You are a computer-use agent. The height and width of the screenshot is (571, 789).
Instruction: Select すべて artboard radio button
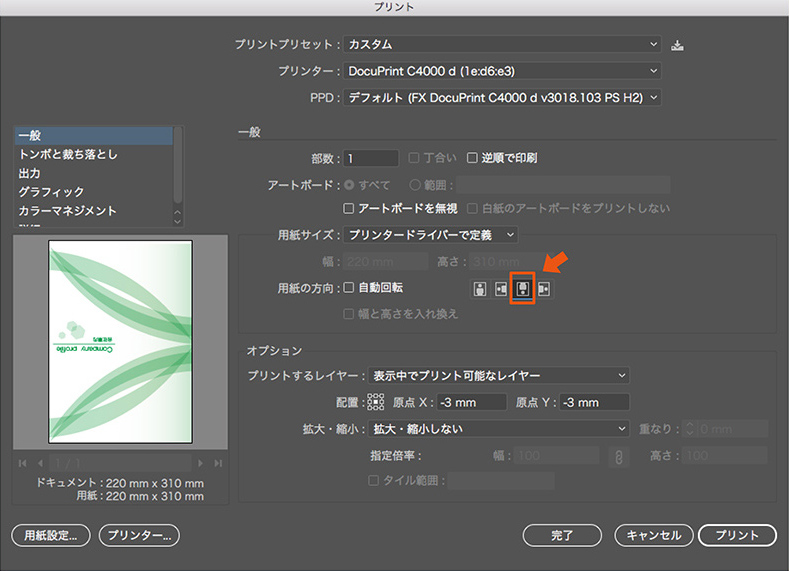pos(349,185)
